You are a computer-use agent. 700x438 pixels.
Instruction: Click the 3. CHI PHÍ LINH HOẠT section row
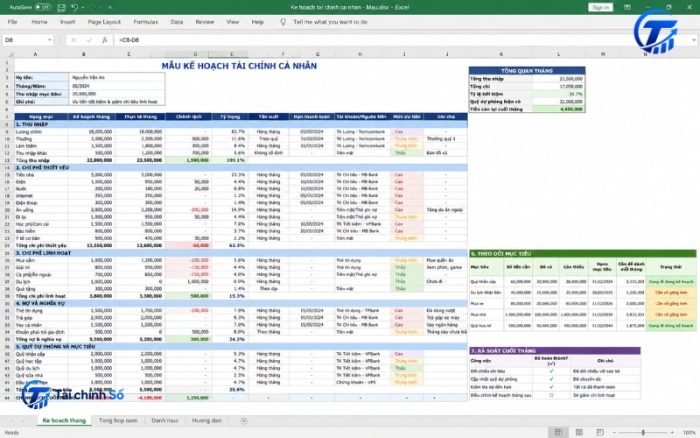pos(241,253)
